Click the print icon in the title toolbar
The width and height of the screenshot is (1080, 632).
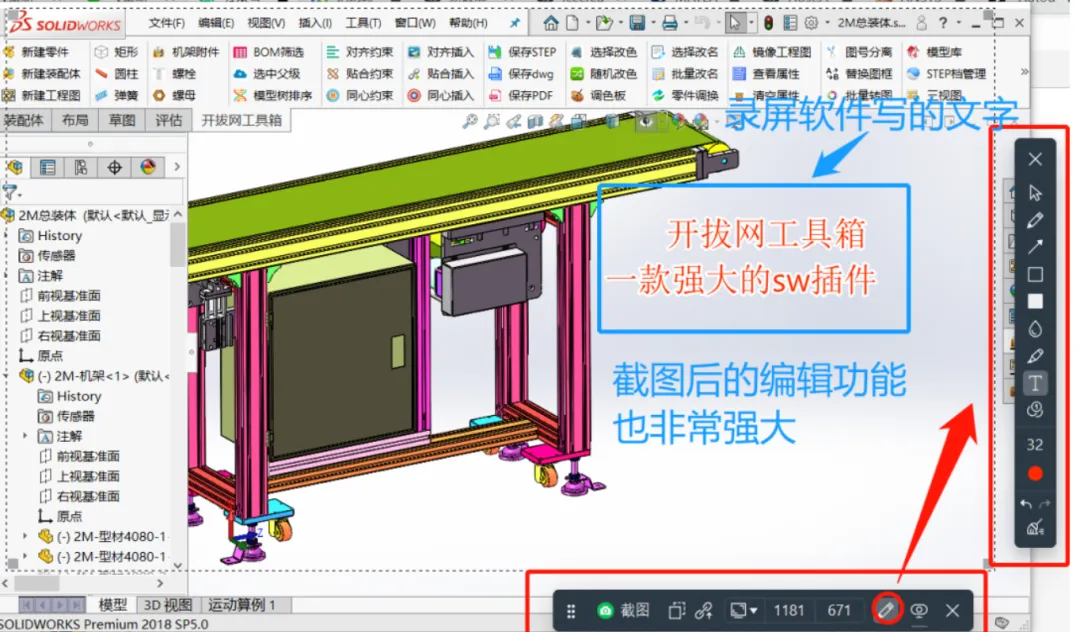click(669, 23)
